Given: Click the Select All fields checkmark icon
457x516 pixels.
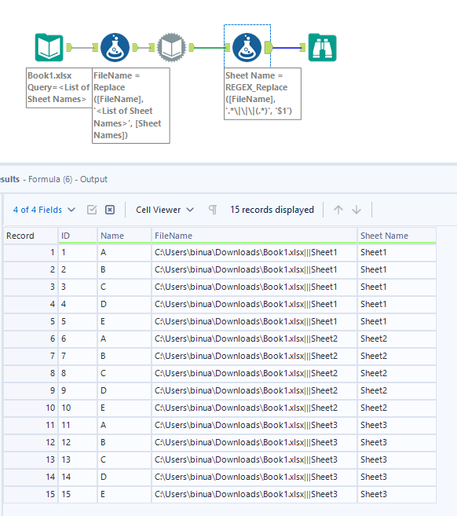Looking at the screenshot, I should (x=92, y=210).
